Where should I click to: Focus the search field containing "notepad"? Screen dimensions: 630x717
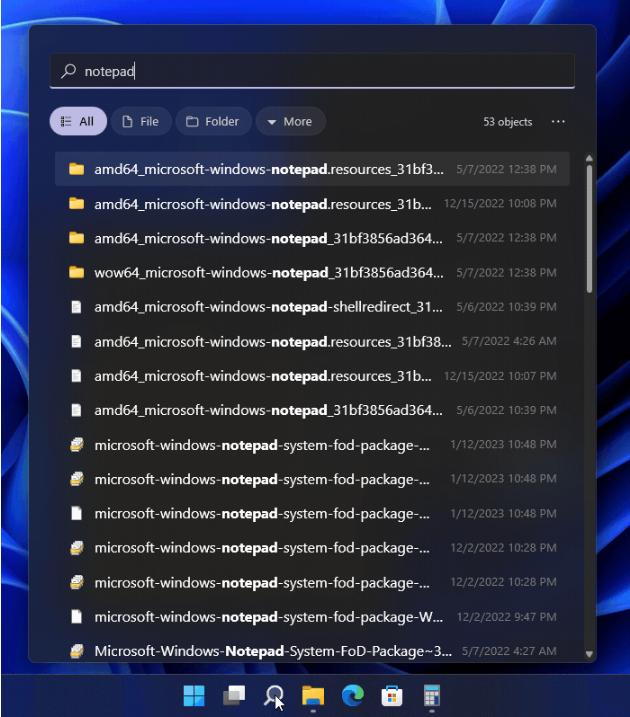click(312, 70)
